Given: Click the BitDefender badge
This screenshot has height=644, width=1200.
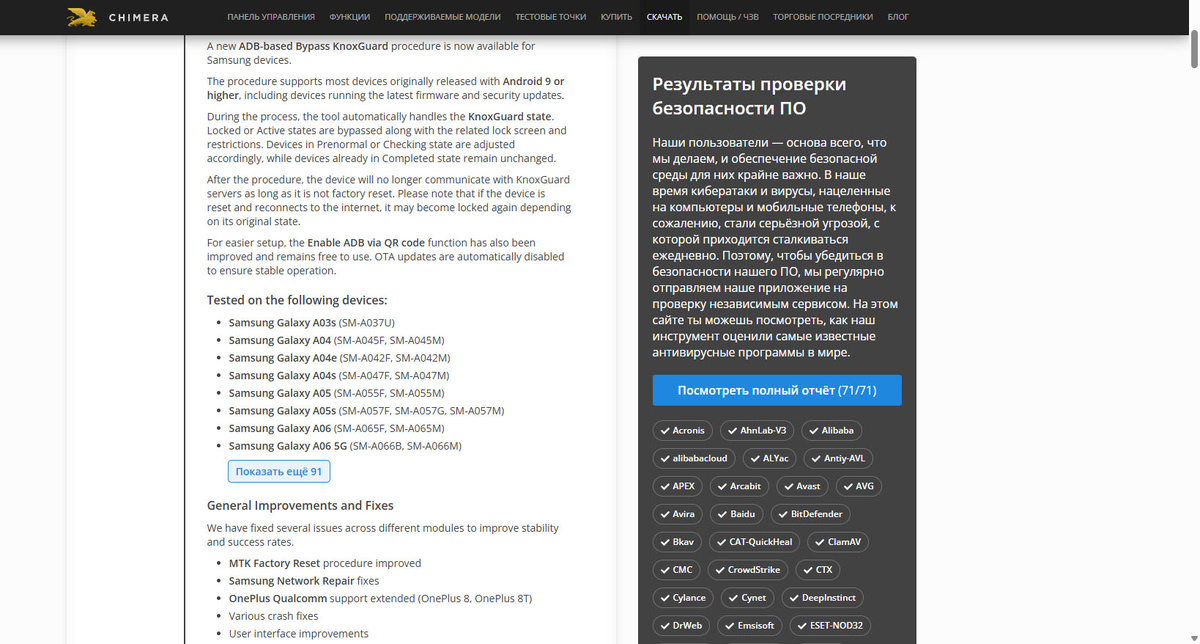Looking at the screenshot, I should (x=811, y=514).
